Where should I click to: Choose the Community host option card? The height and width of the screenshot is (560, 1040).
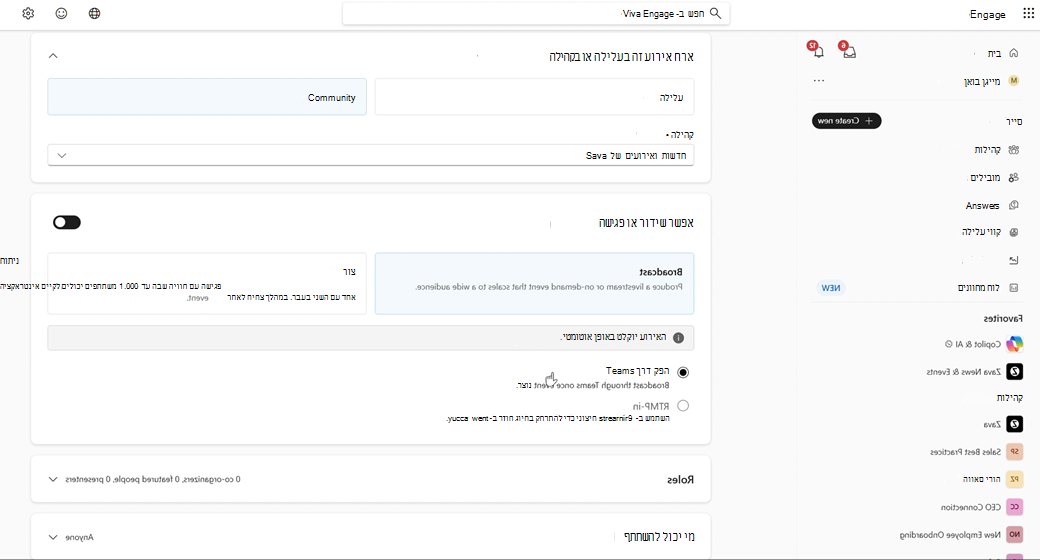207,97
